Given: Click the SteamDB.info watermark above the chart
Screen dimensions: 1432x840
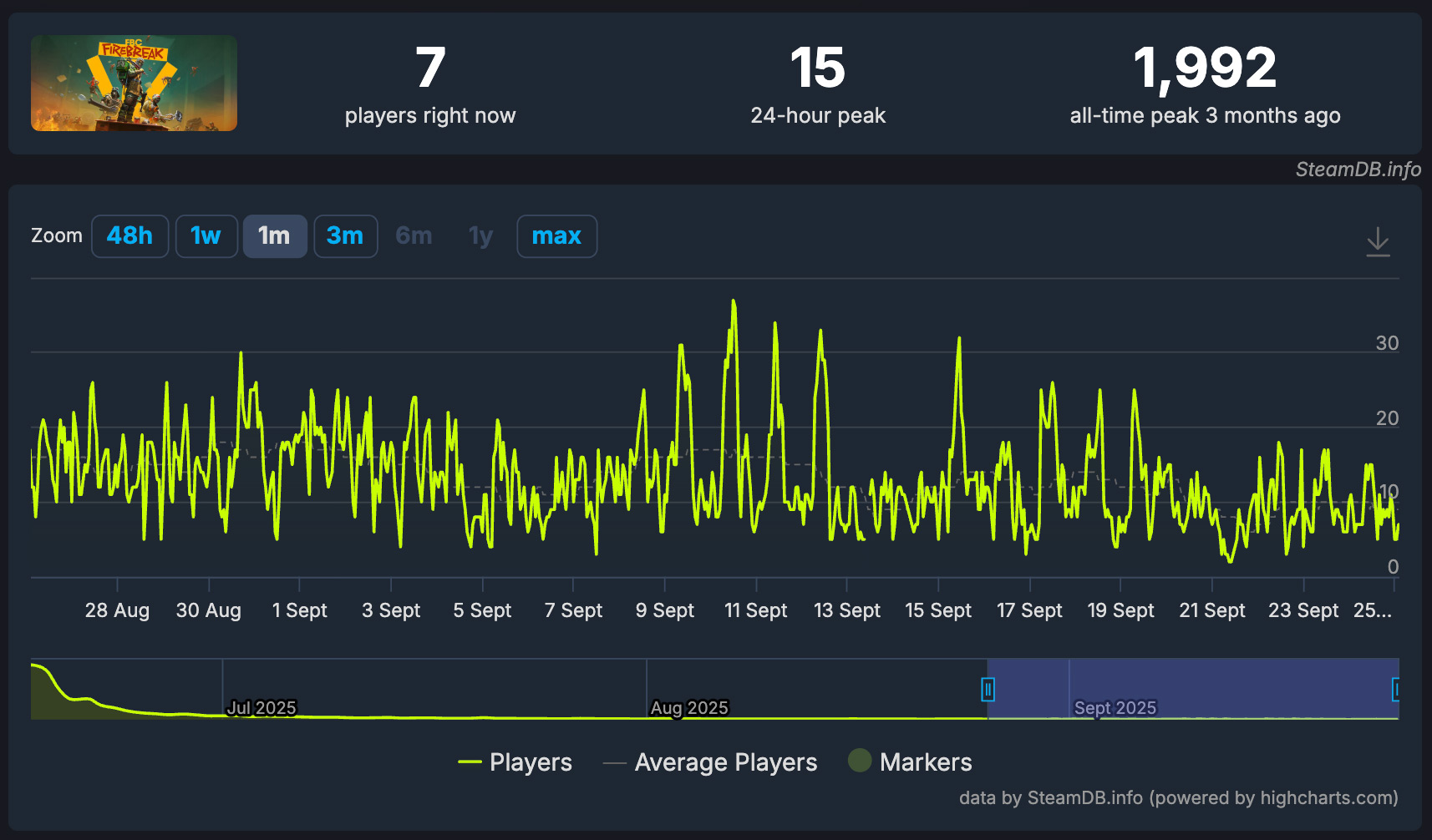Looking at the screenshot, I should pyautogui.click(x=1358, y=170).
